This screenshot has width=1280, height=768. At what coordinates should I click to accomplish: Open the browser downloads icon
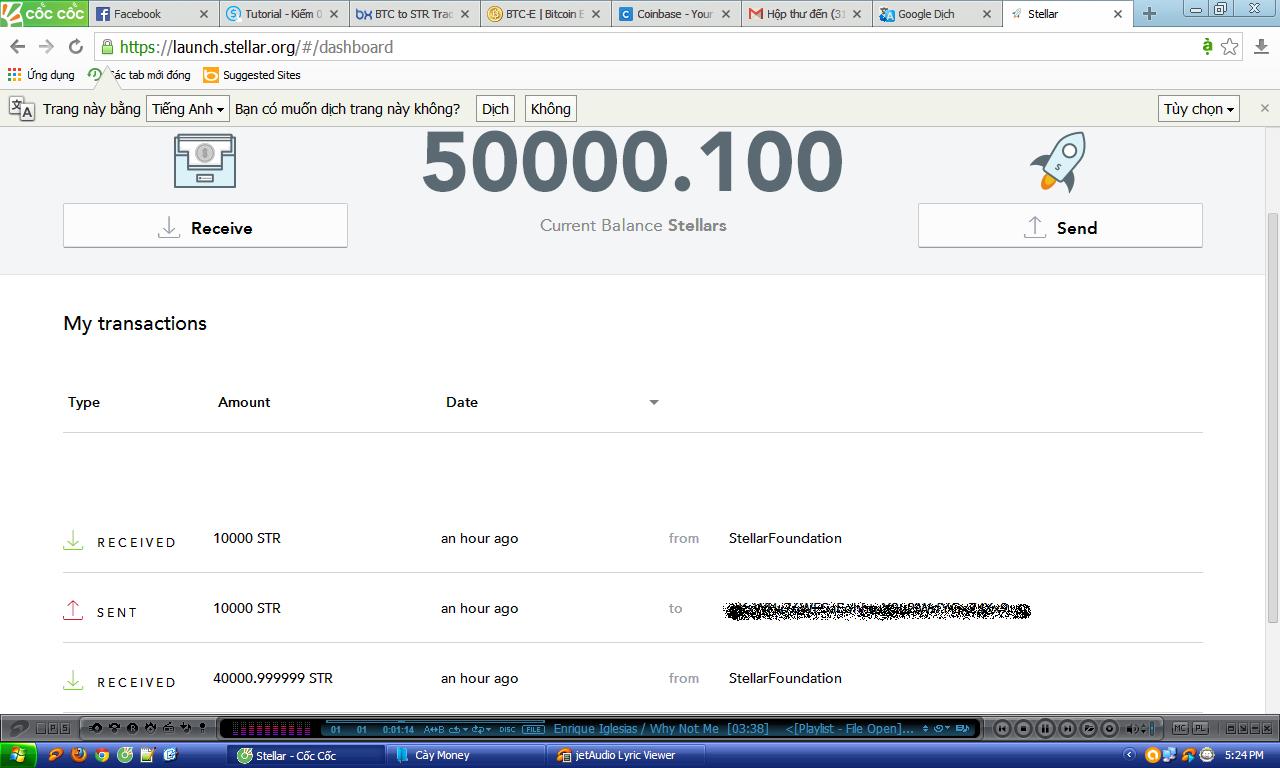[x=1260, y=46]
